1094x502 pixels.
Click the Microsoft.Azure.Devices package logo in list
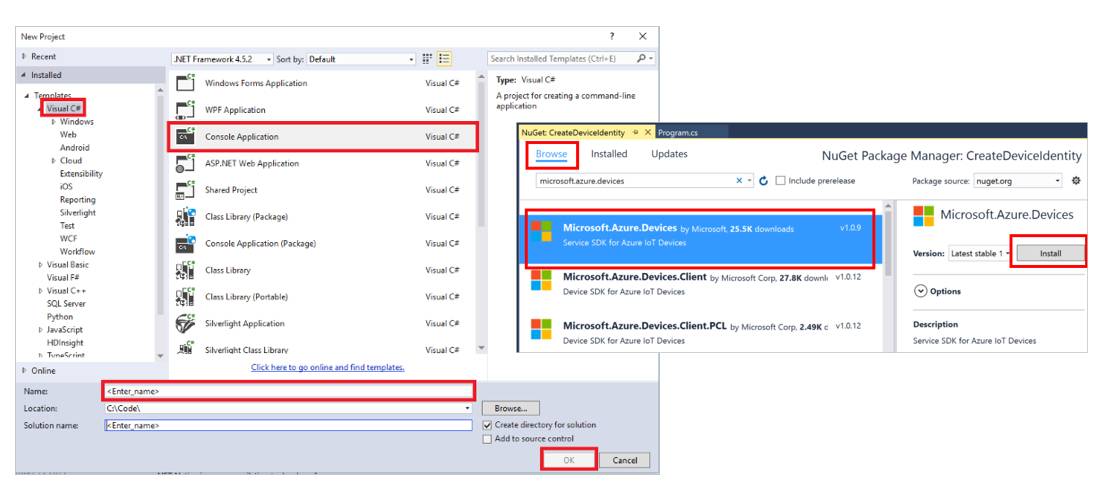[x=541, y=232]
